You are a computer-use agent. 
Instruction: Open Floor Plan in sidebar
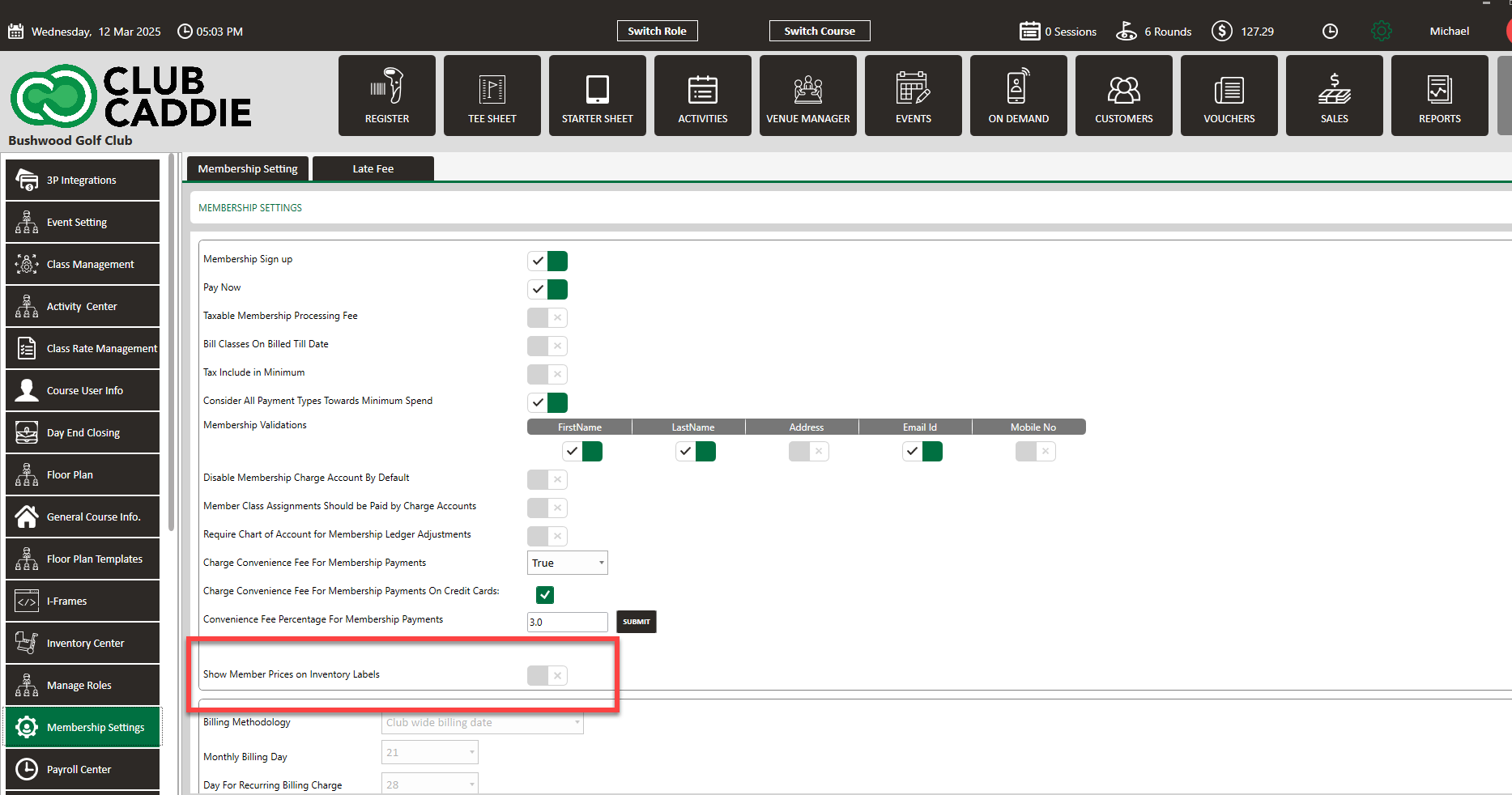[83, 474]
